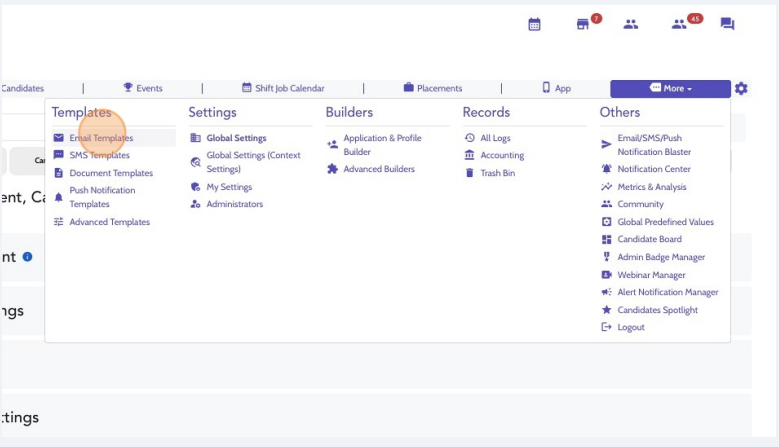Viewport: 779px width, 447px height.
Task: Open Global Settings (Context Settings)
Action: point(253,162)
